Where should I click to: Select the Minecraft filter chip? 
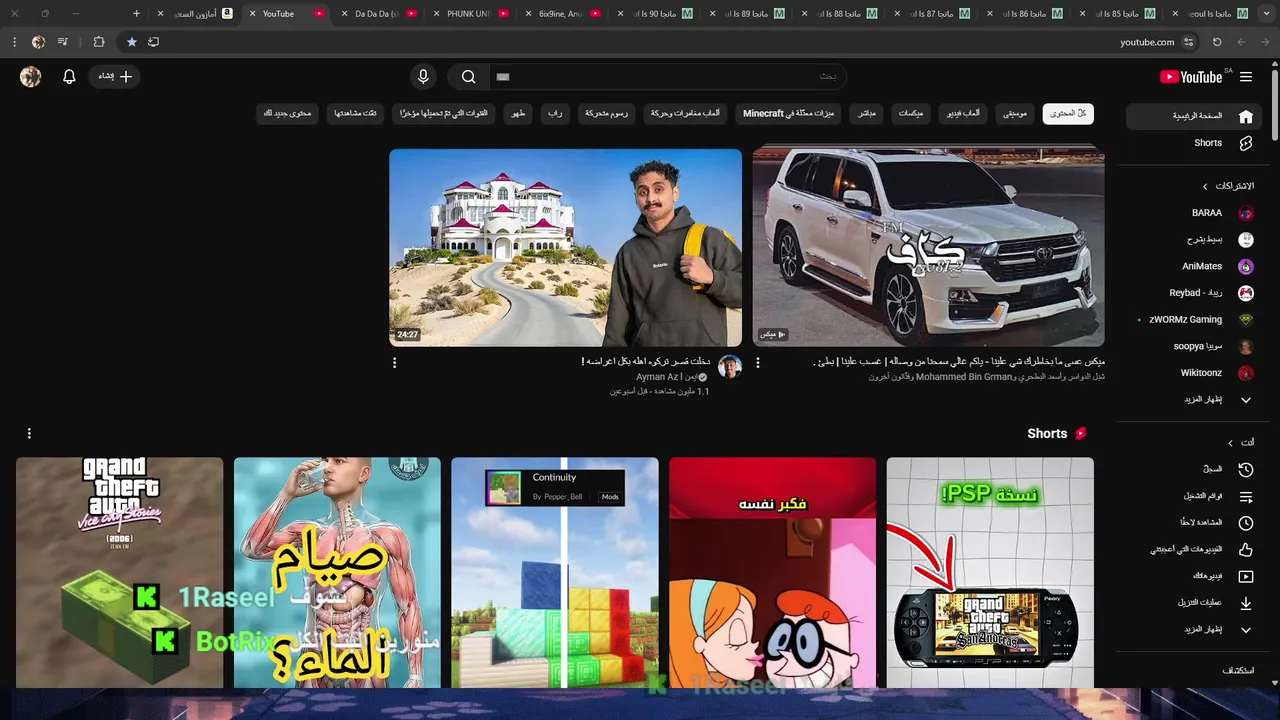[790, 114]
